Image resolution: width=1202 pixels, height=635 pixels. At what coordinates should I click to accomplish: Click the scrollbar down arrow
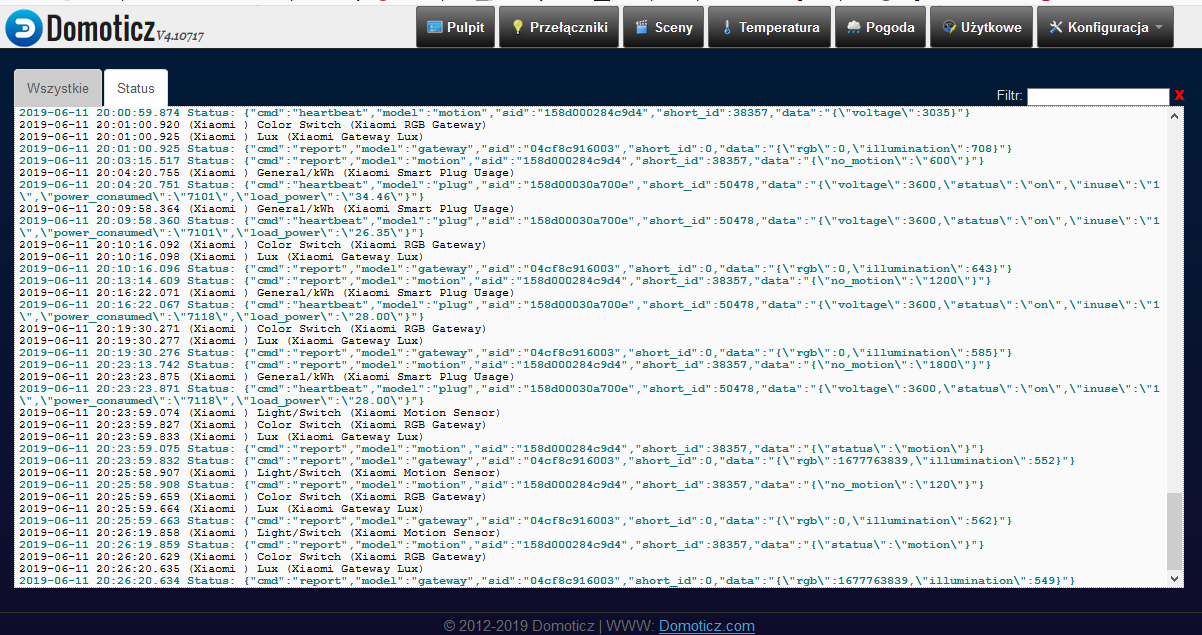(x=1174, y=578)
